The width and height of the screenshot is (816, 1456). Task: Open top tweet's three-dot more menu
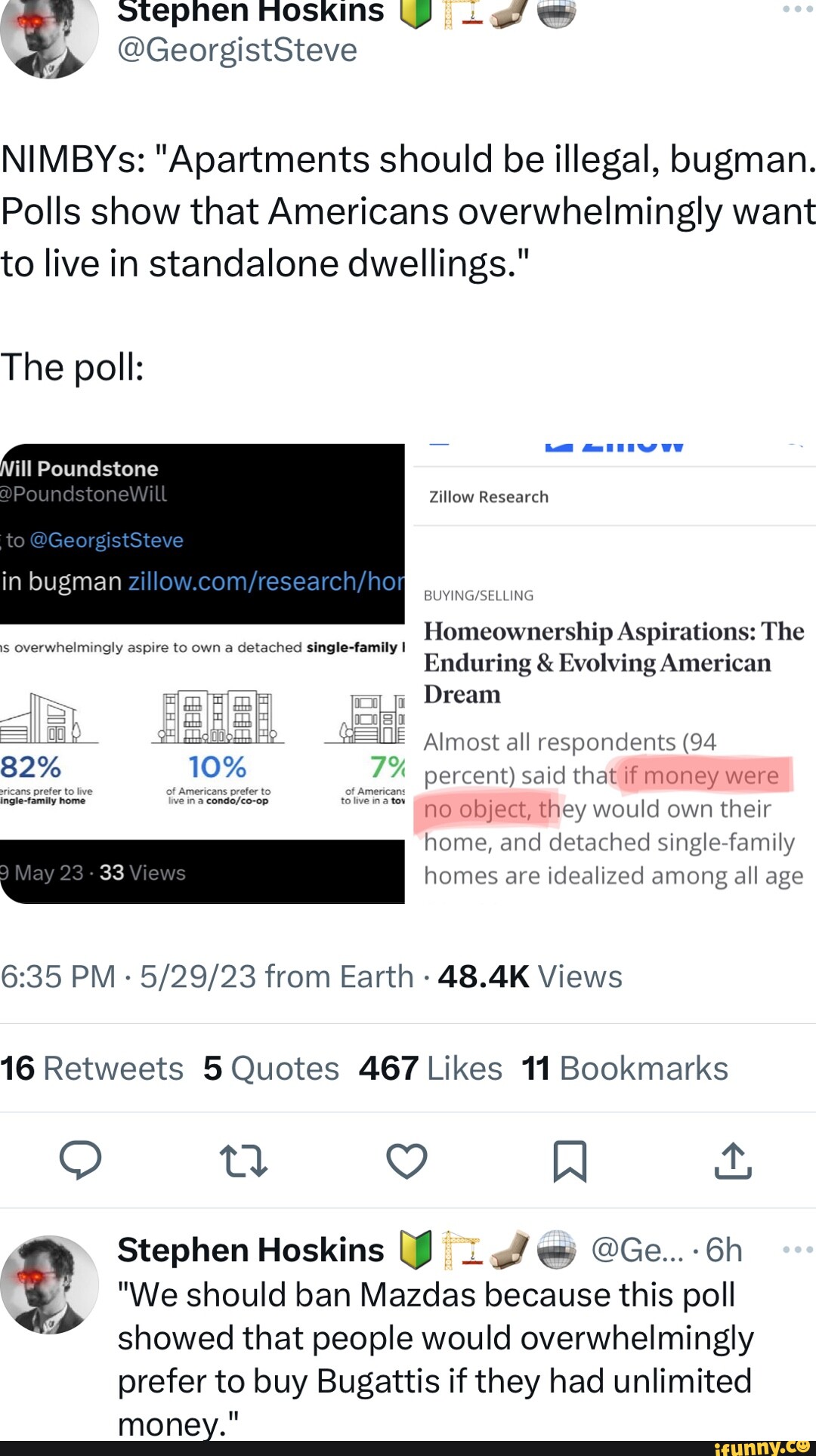797,10
